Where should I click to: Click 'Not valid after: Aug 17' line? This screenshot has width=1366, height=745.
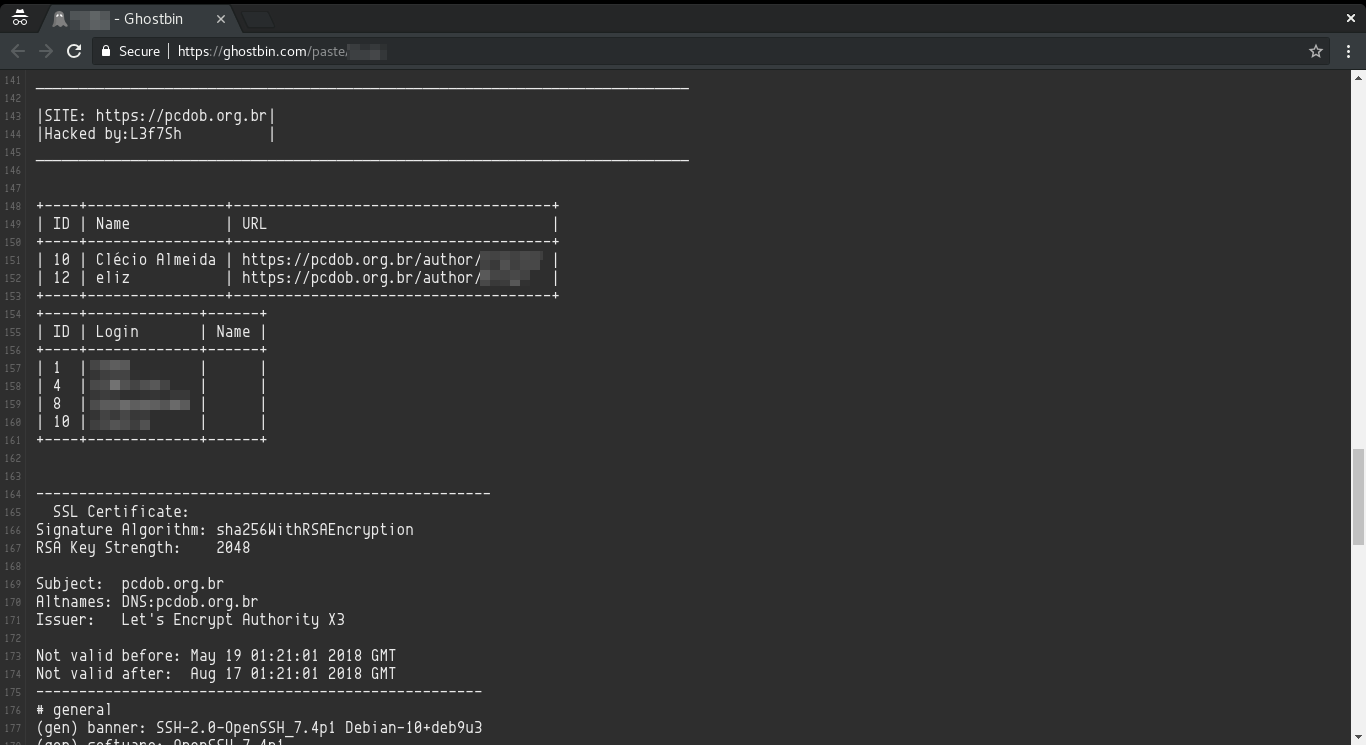[216, 674]
